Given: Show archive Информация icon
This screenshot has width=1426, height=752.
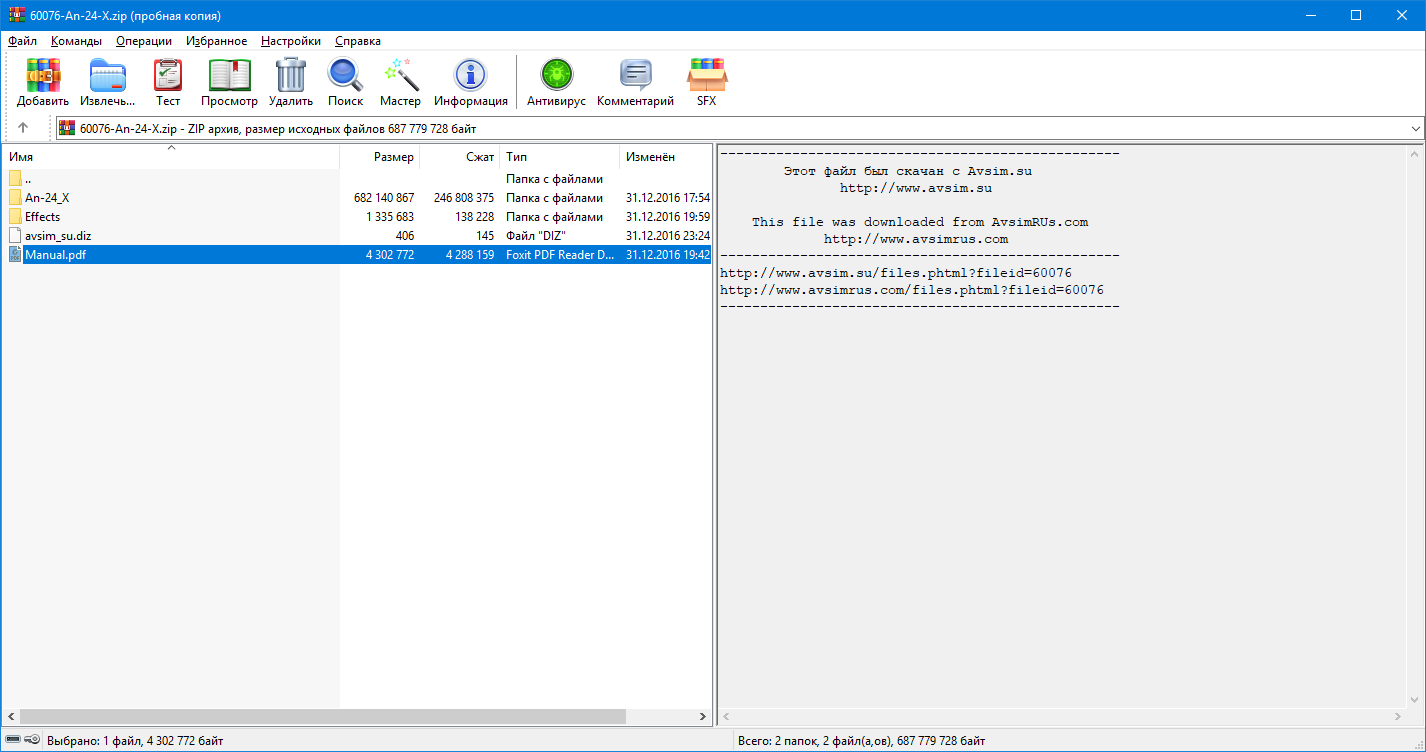Looking at the screenshot, I should point(470,82).
